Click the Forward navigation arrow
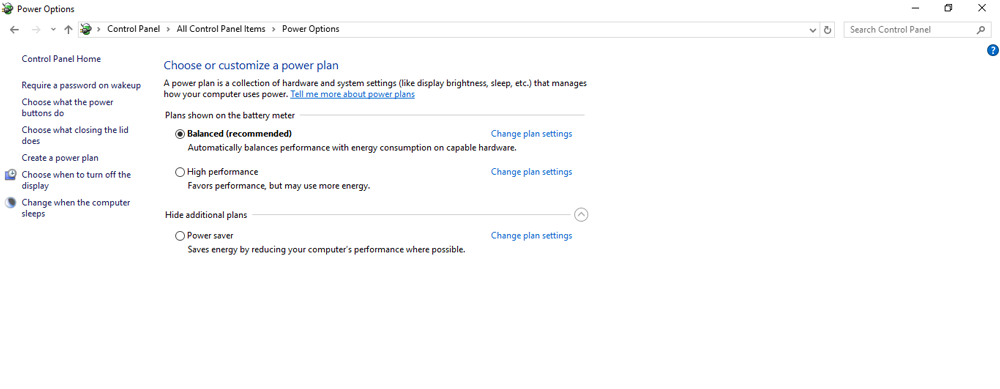 (36, 29)
